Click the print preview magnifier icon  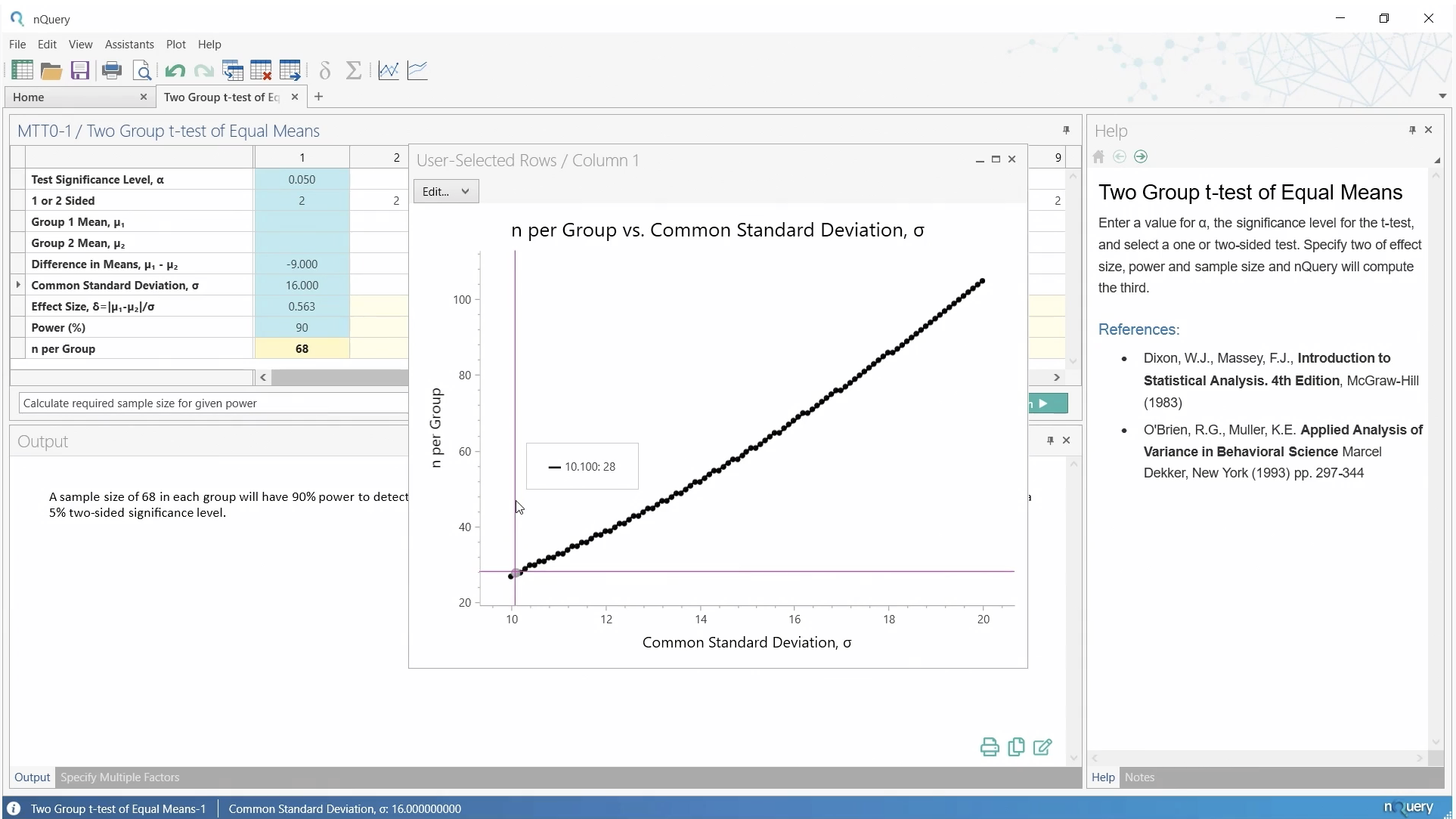coord(142,71)
